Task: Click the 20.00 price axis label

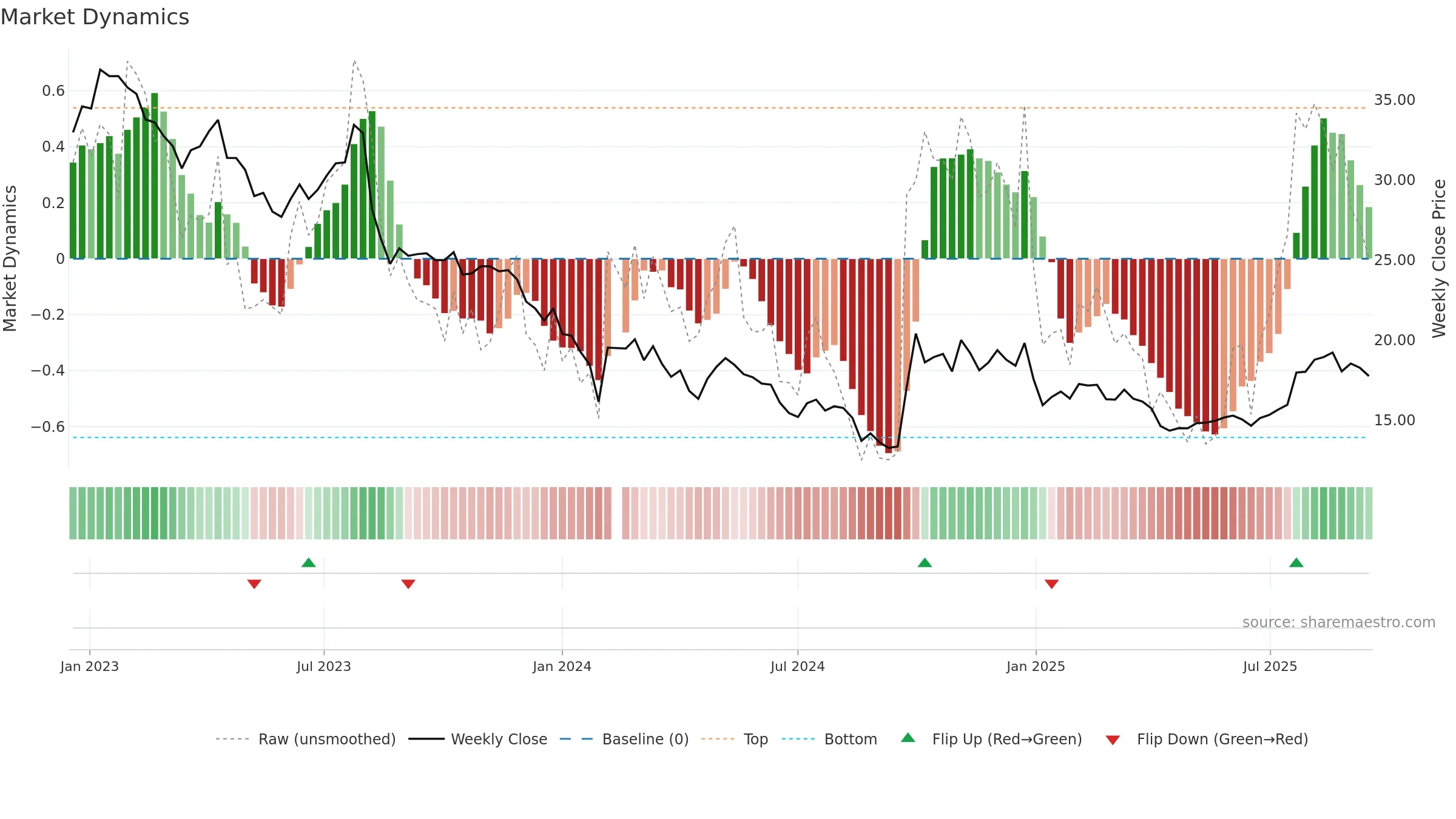Action: point(1395,340)
